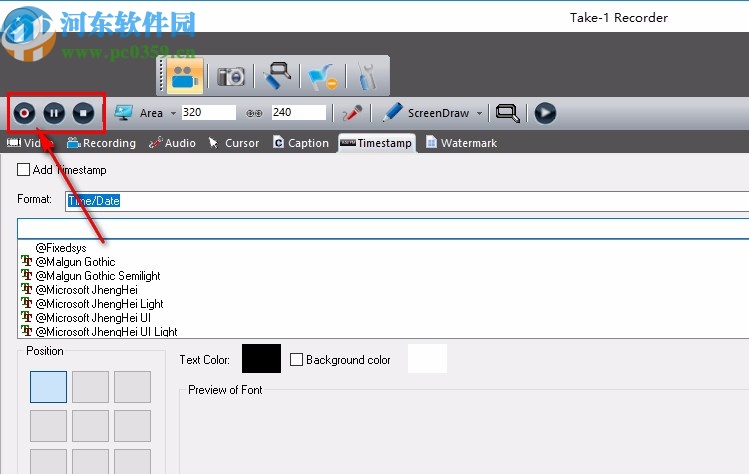The width and height of the screenshot is (749, 474).
Task: Switch to the Watermark tab
Action: pos(461,143)
